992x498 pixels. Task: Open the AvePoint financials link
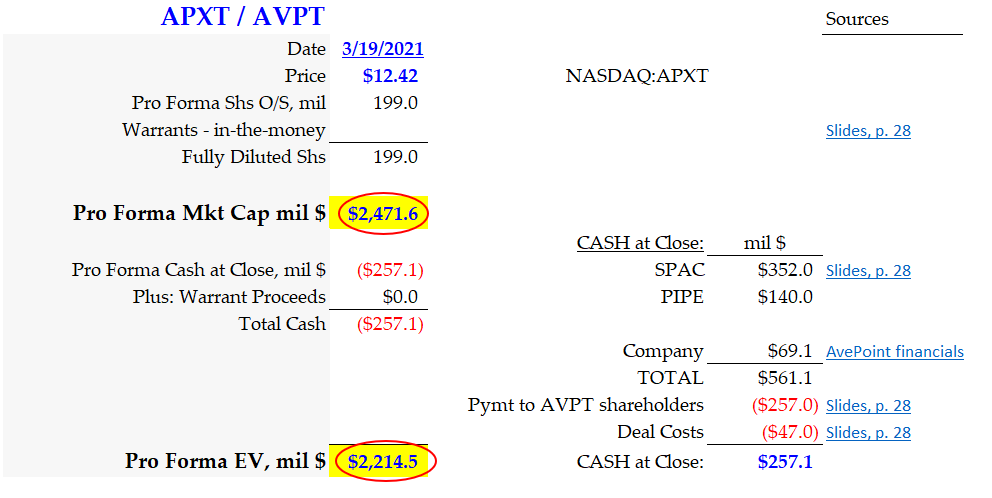click(894, 352)
